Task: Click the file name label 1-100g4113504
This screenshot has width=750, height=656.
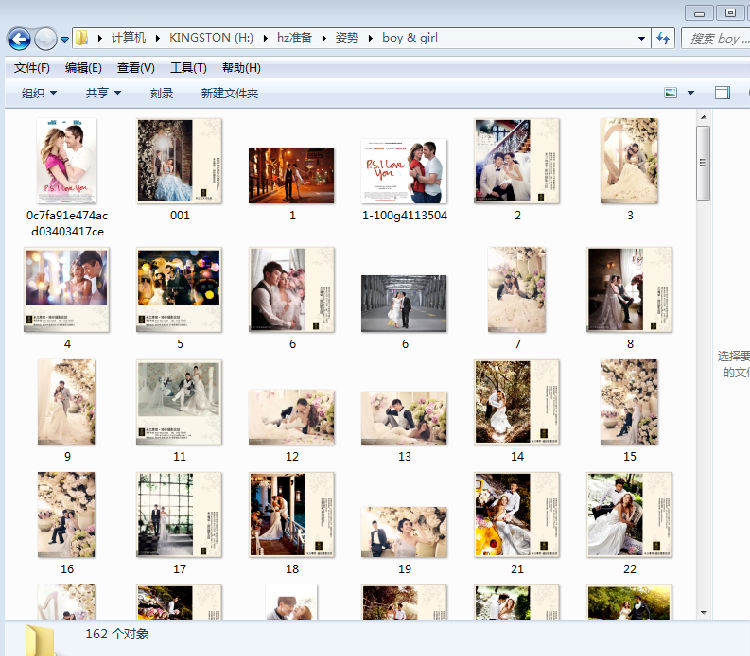Action: [404, 215]
